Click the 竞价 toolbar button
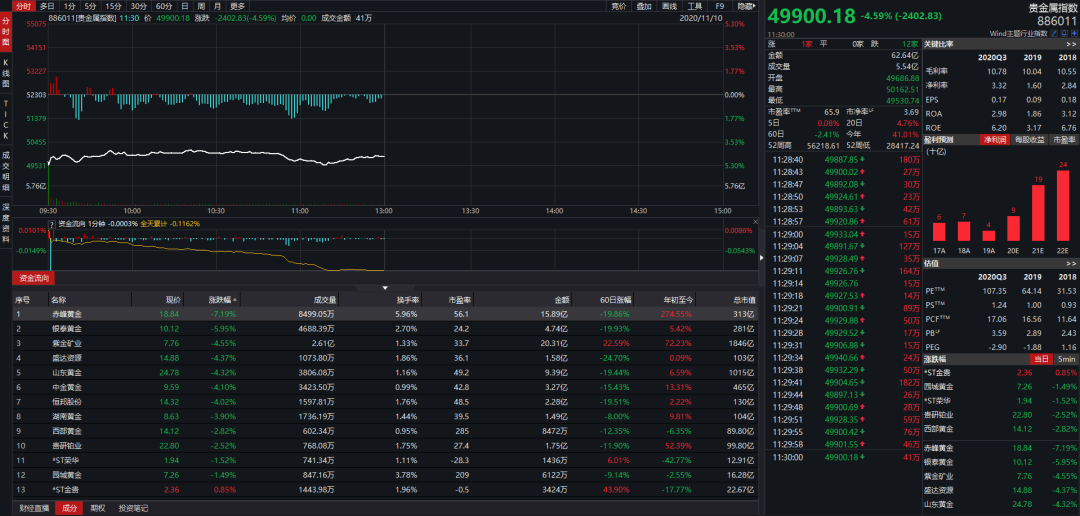Screen dimensions: 1080x516 click(x=619, y=6)
